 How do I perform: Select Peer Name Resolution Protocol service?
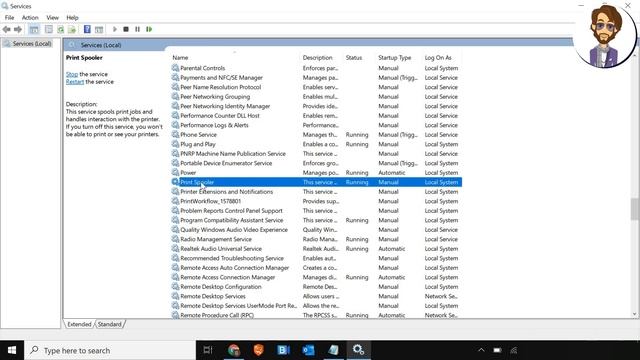click(316, 87)
